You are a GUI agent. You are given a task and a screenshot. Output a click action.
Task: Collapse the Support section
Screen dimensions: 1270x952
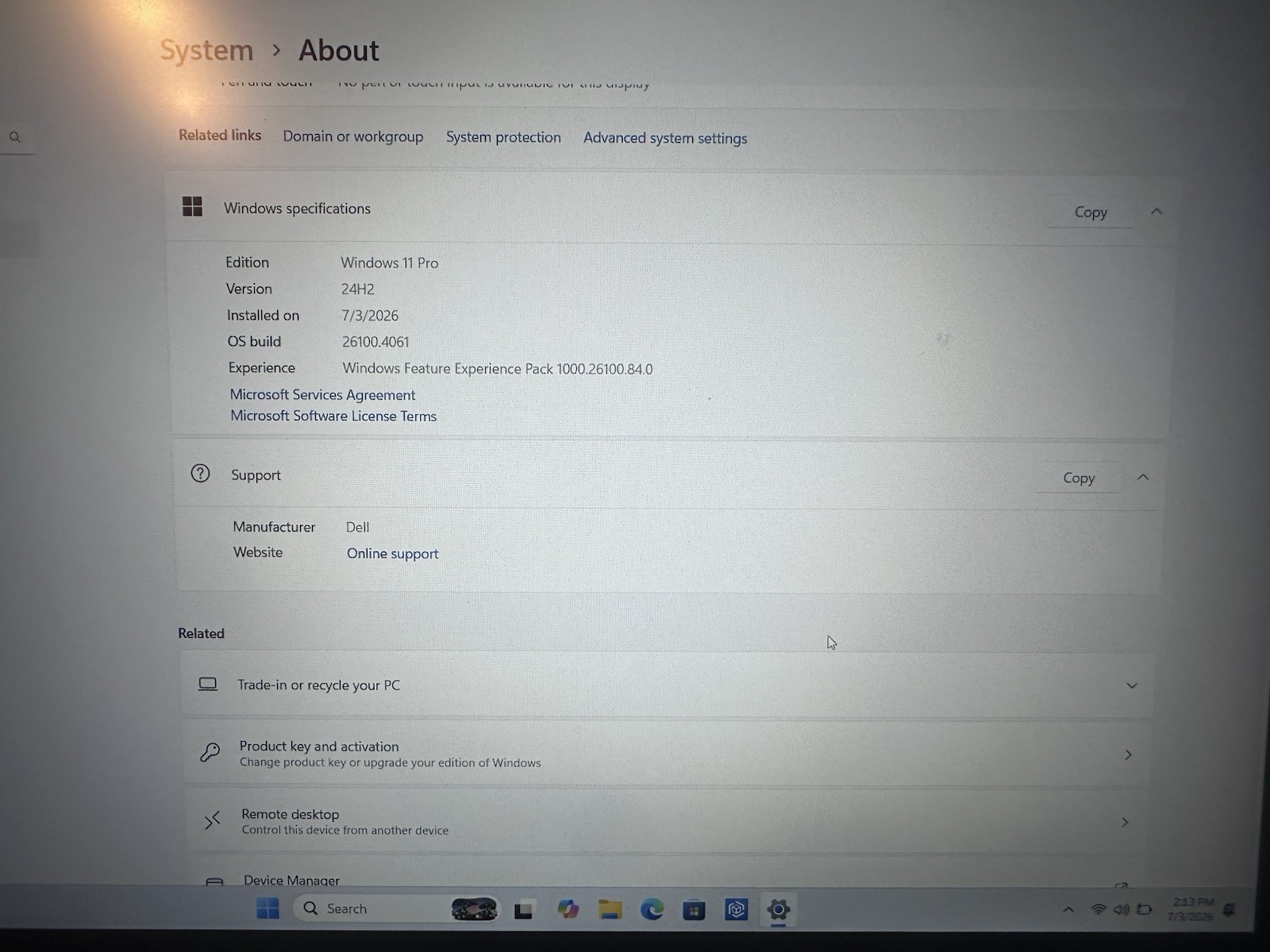[x=1143, y=477]
